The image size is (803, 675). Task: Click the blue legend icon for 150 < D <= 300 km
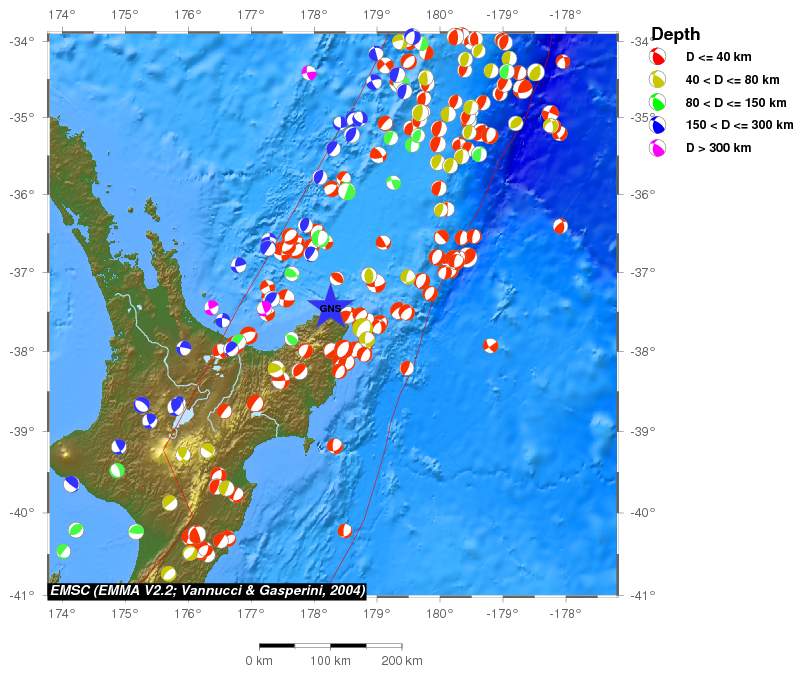point(658,125)
